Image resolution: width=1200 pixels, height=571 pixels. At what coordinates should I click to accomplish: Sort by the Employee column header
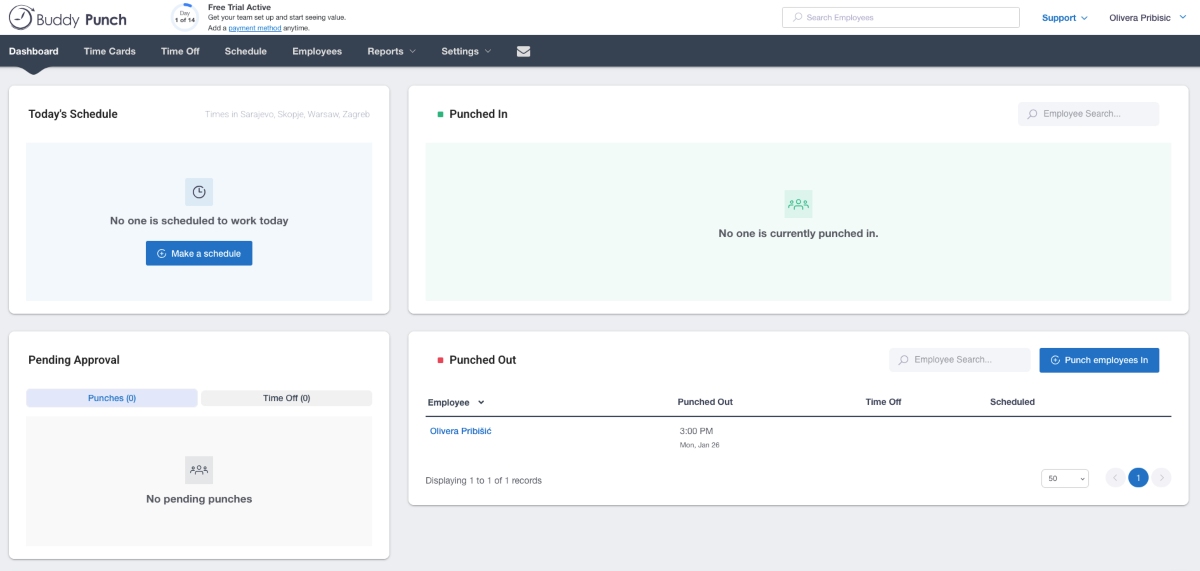(456, 402)
